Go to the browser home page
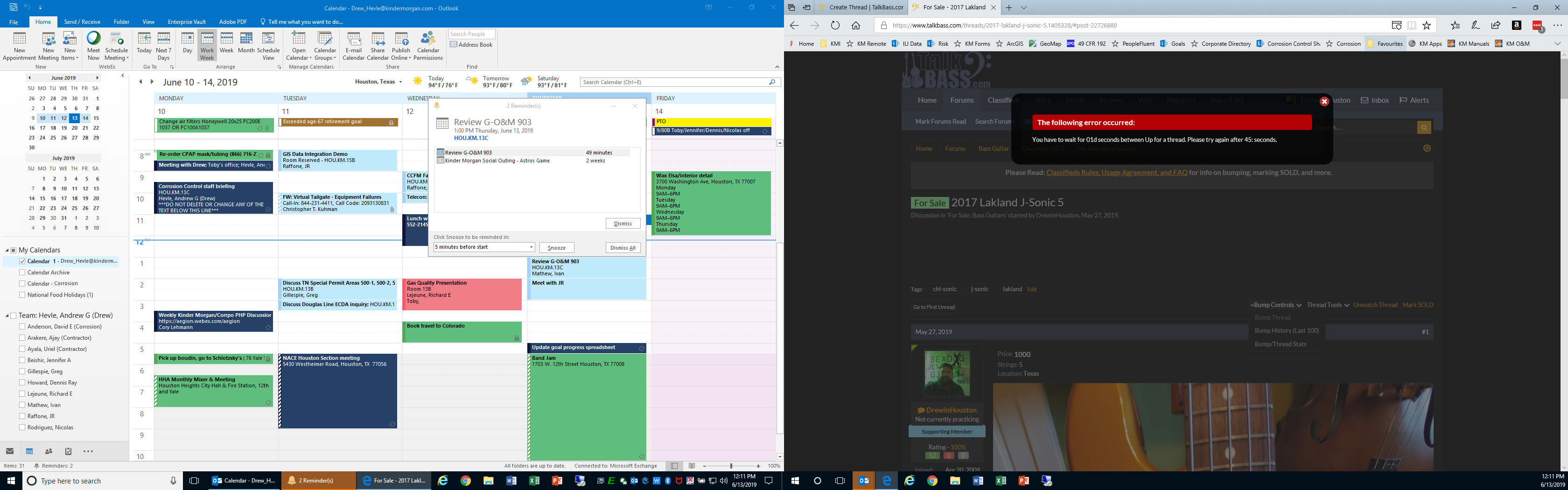Image resolution: width=1568 pixels, height=490 pixels. tap(856, 26)
